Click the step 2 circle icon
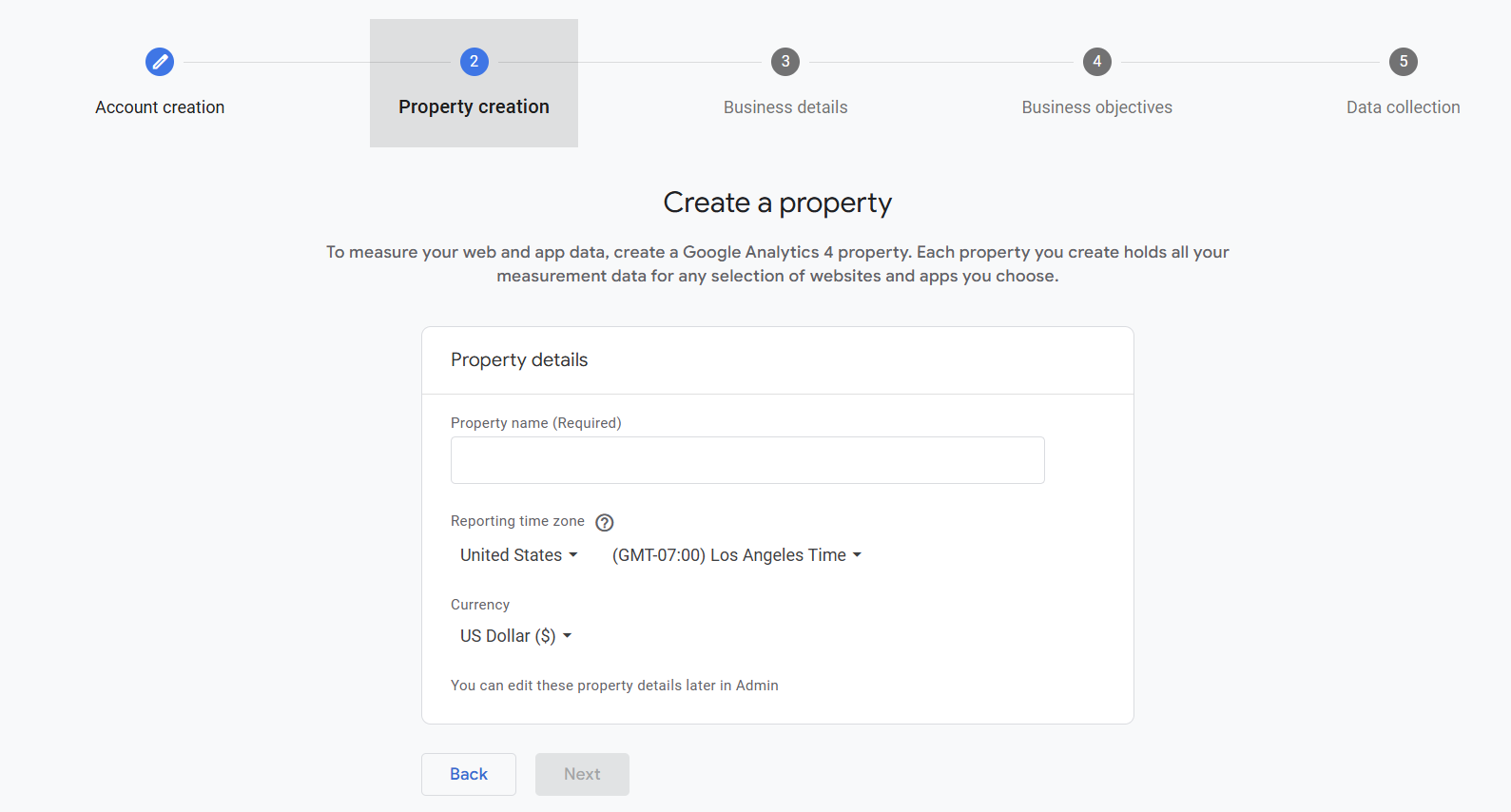The width and height of the screenshot is (1511, 812). (x=474, y=62)
